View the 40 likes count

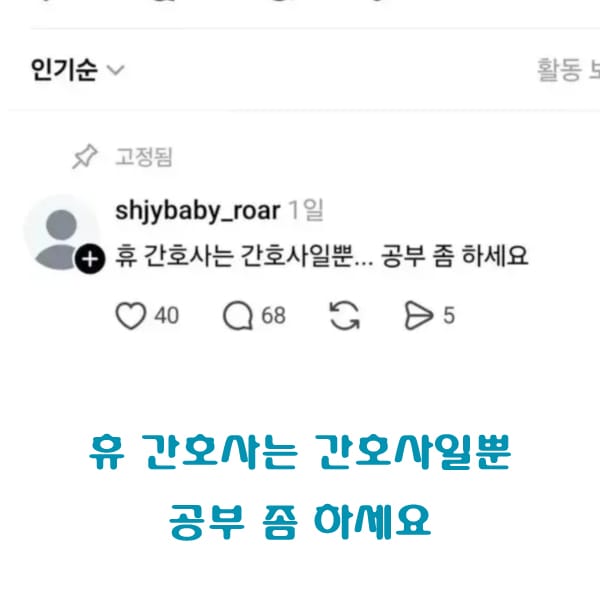(166, 316)
